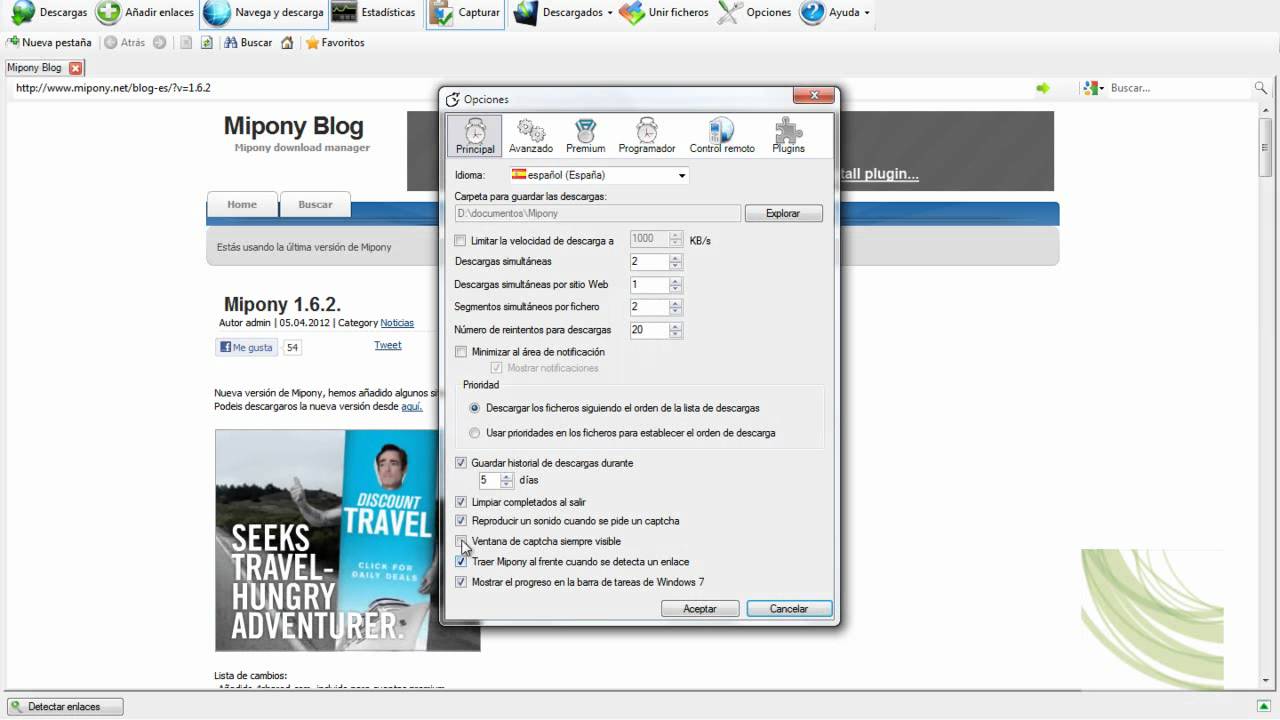Screen dimensions: 1280x720
Task: Select Descargar los ficheros siguiendo el orden
Action: point(475,408)
